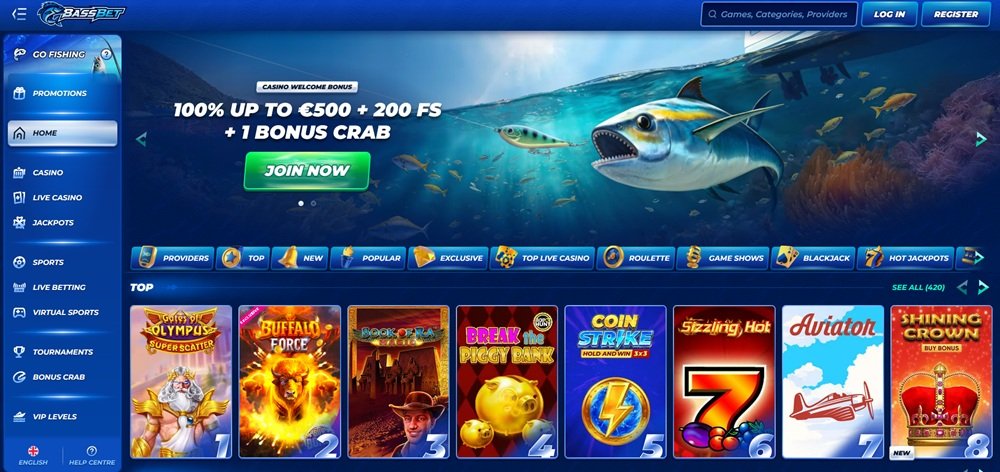Switch to the Roulette category tab

click(x=636, y=258)
